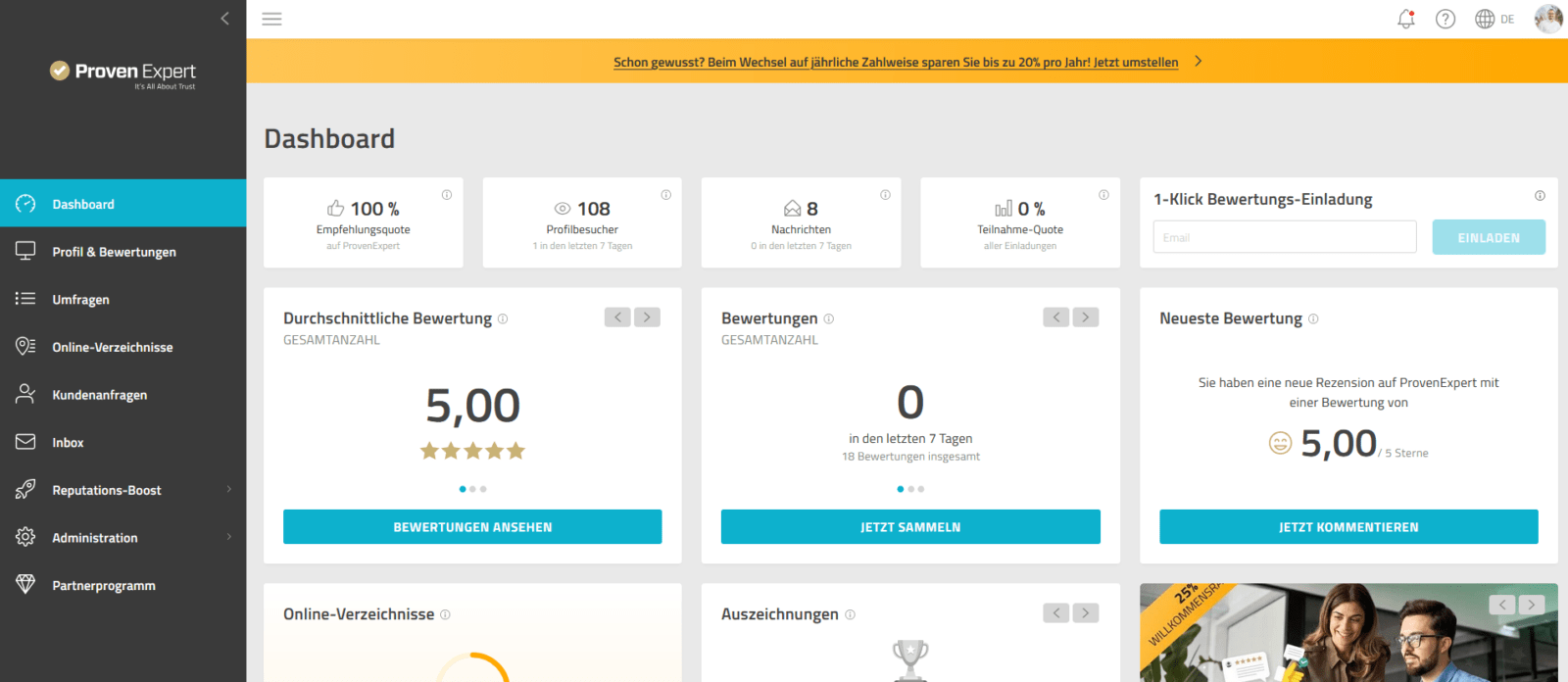Viewport: 1568px width, 682px height.
Task: Show info for Neueste Bewertung
Action: tap(1313, 318)
